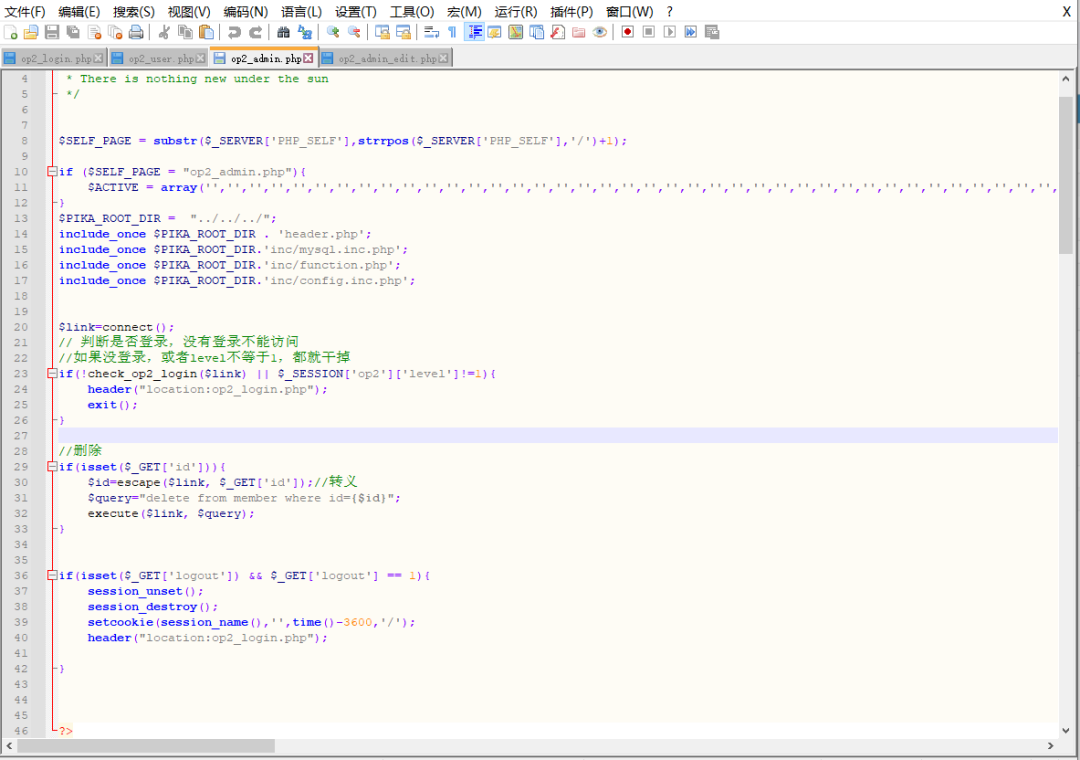This screenshot has height=760, width=1080.
Task: Zoom out using the magnifier minus icon
Action: [354, 32]
